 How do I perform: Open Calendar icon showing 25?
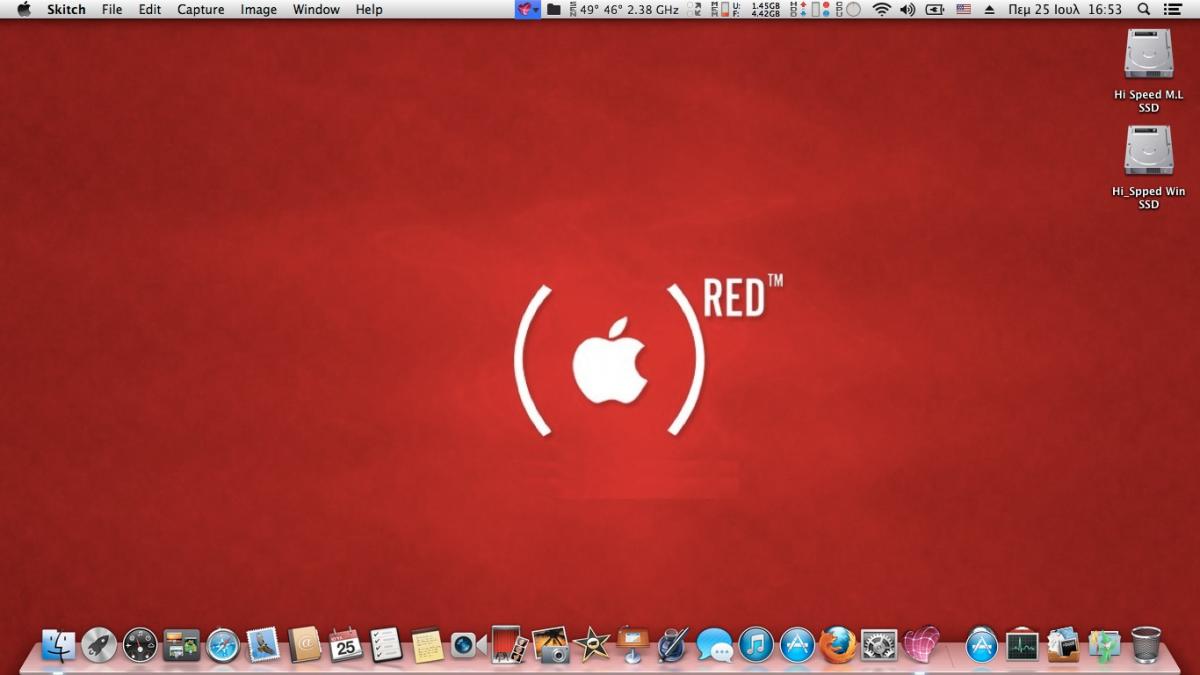[x=345, y=645]
